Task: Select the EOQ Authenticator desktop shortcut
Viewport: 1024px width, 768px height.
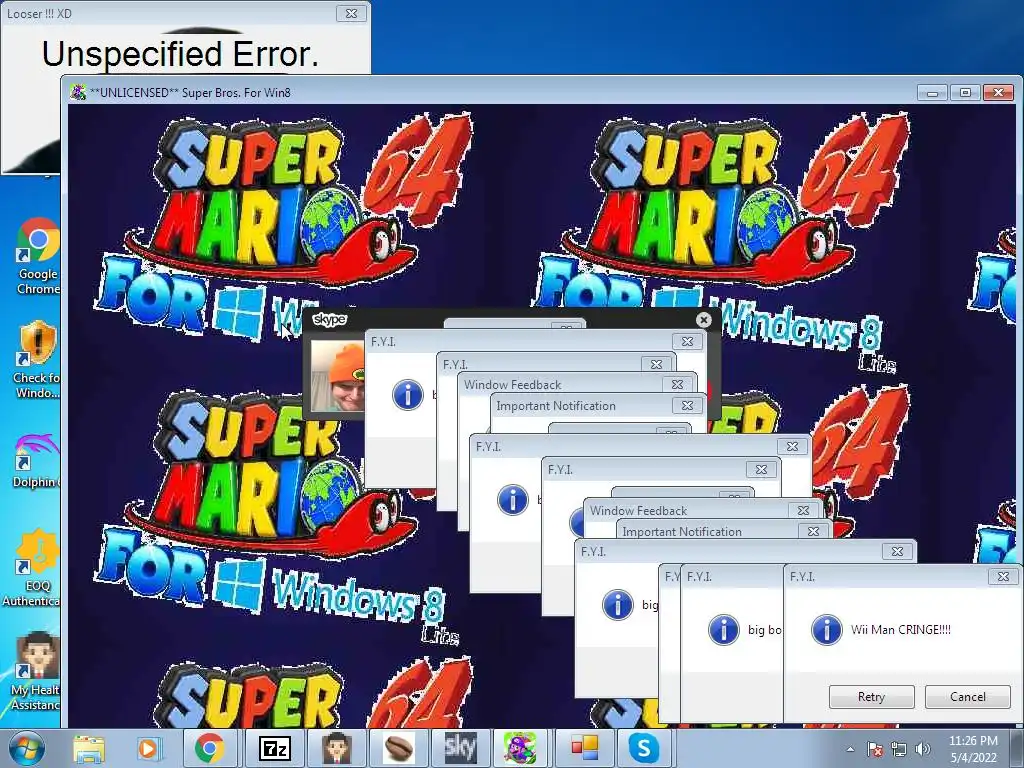Action: [x=31, y=567]
